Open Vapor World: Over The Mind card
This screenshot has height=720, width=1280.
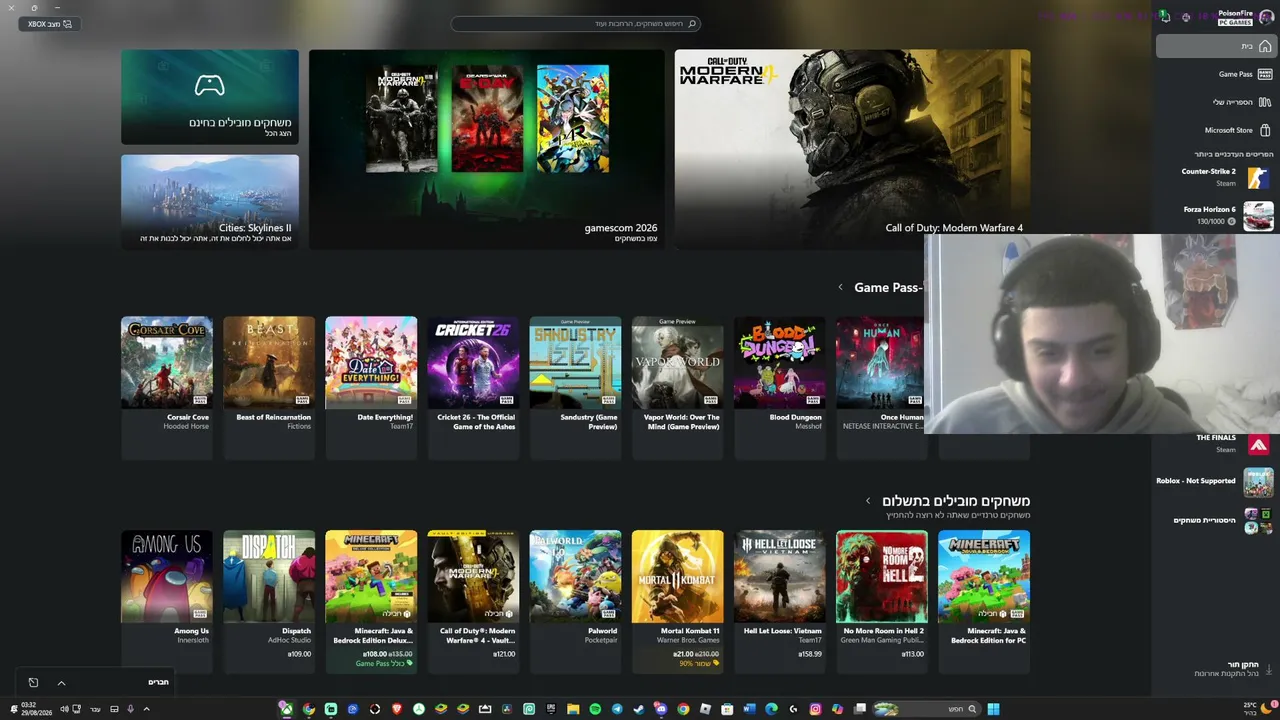pos(677,388)
